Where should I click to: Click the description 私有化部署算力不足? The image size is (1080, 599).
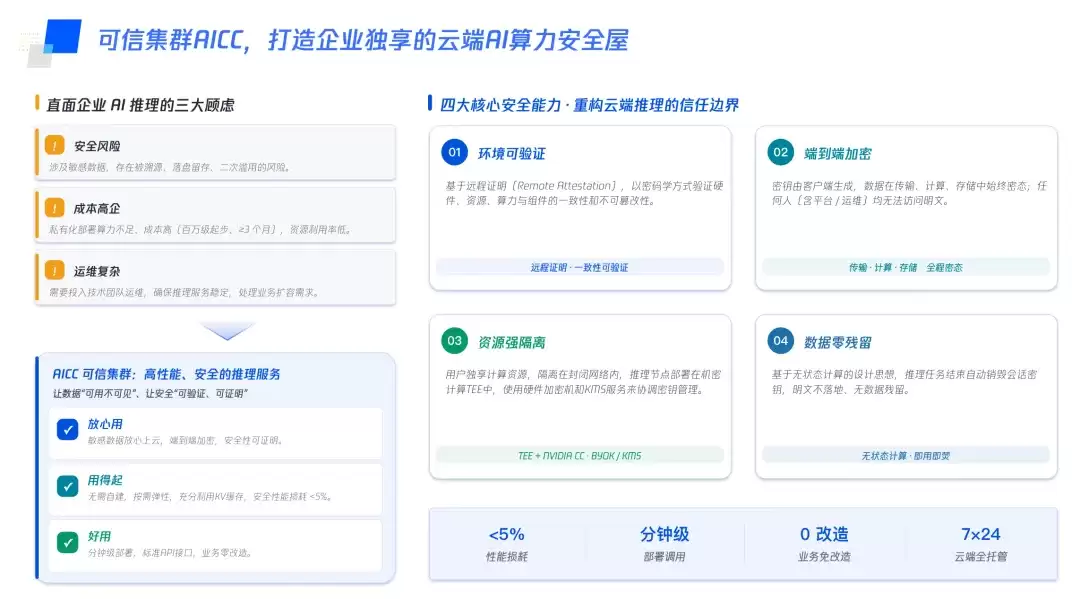[201, 230]
